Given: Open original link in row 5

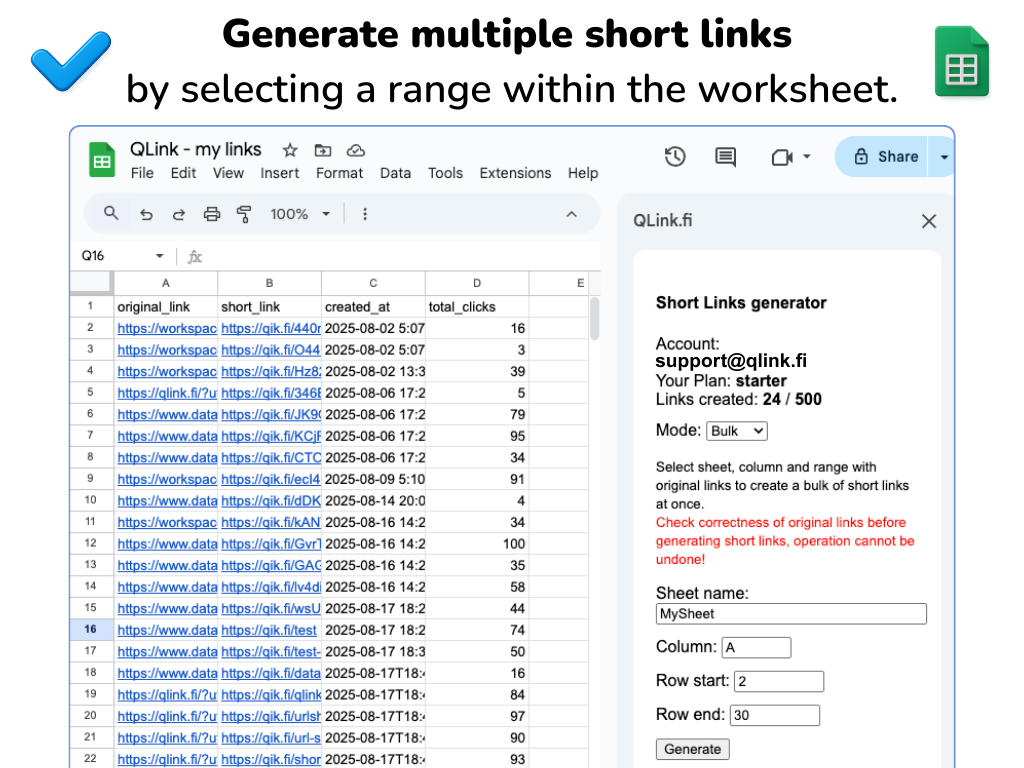Looking at the screenshot, I should [167, 393].
